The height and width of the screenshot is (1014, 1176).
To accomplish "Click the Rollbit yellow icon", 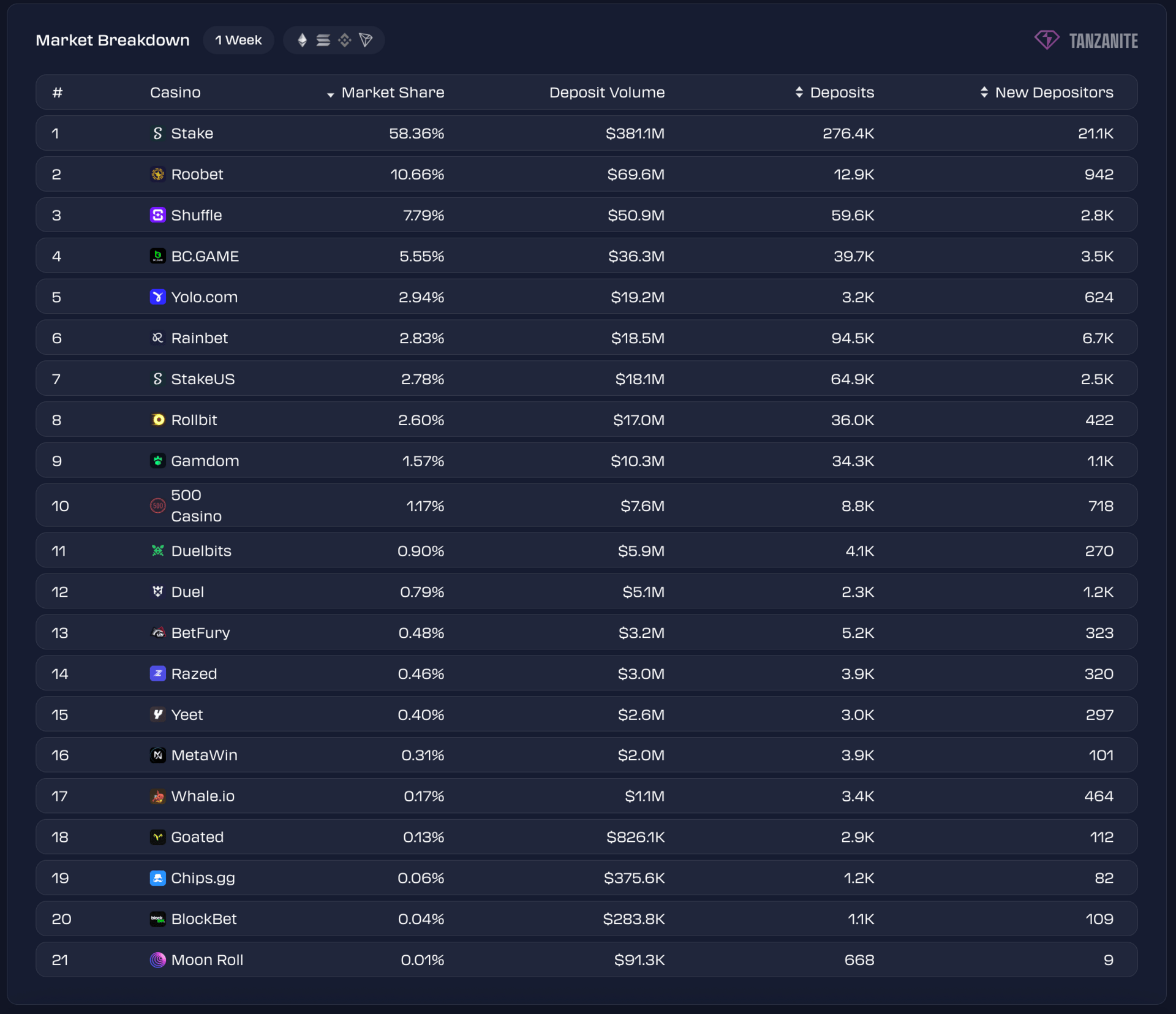I will click(x=157, y=420).
